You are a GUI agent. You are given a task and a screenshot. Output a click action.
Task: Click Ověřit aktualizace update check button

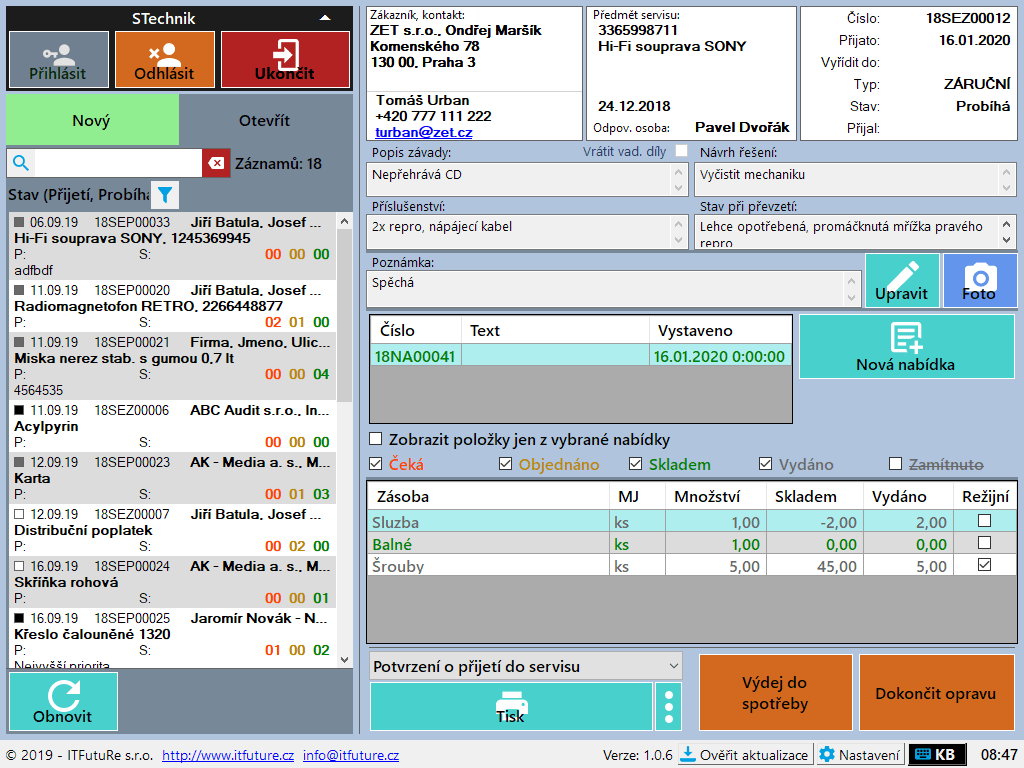[746, 755]
